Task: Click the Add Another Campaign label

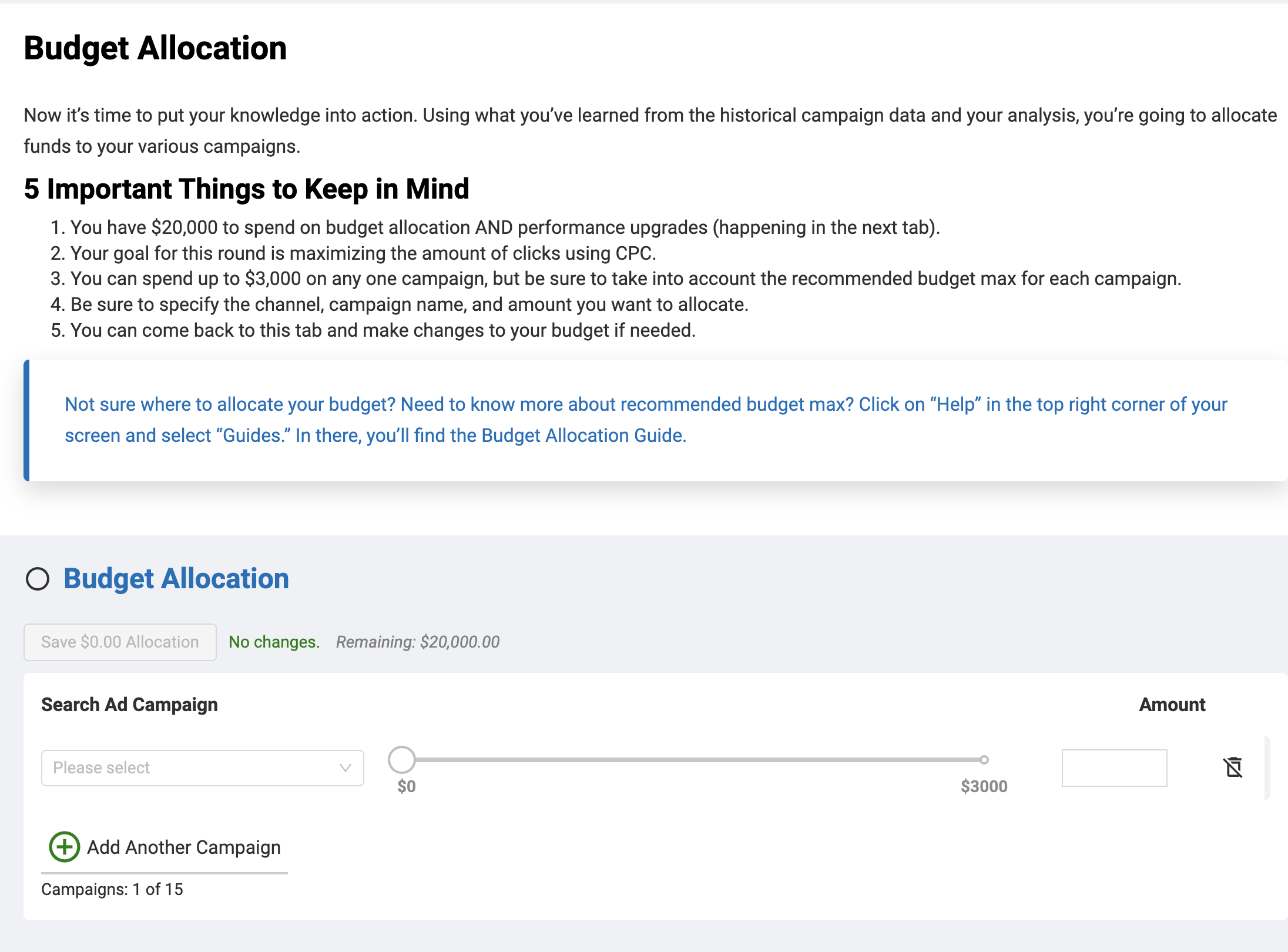Action: click(183, 847)
